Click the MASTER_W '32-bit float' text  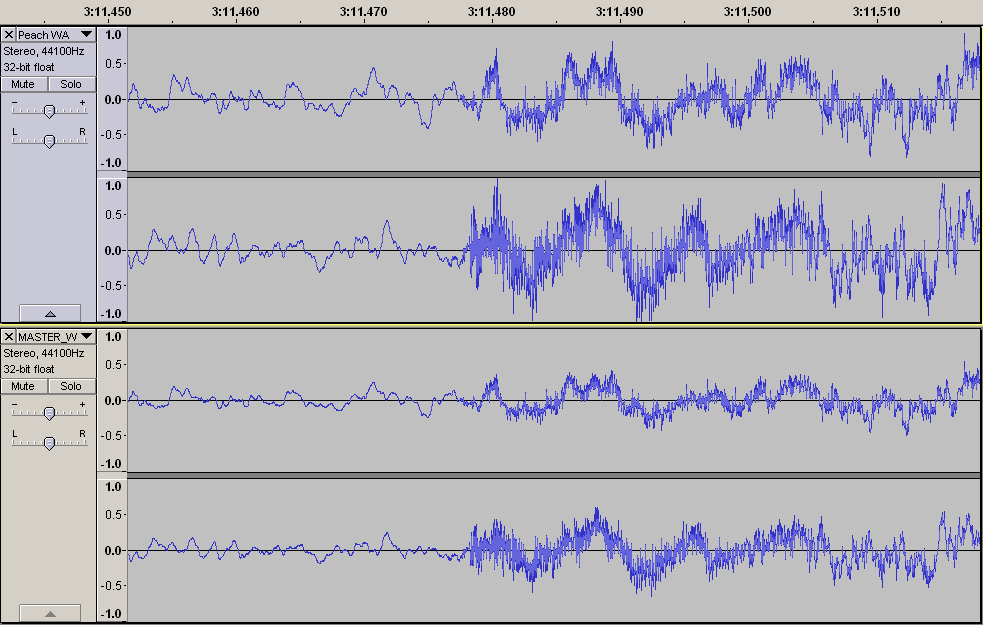29,369
